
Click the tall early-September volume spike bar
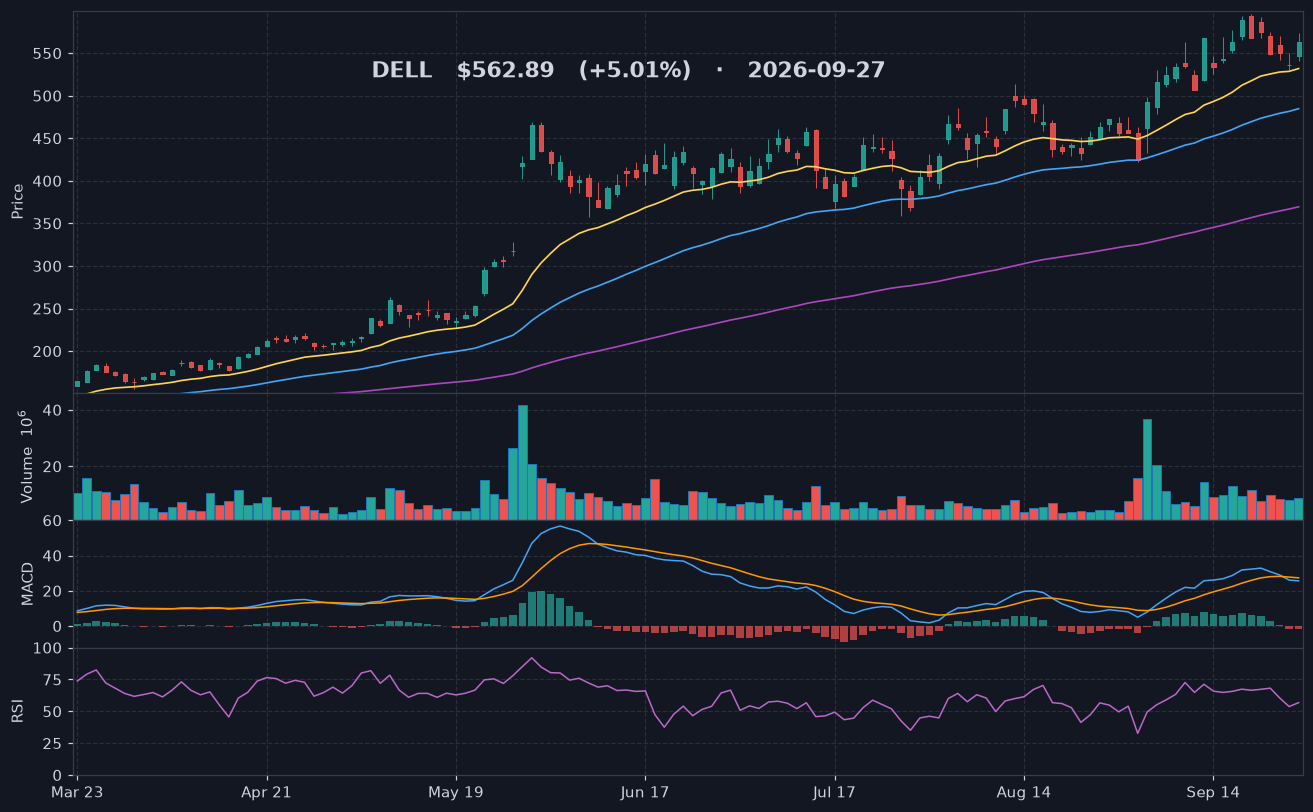point(1147,469)
